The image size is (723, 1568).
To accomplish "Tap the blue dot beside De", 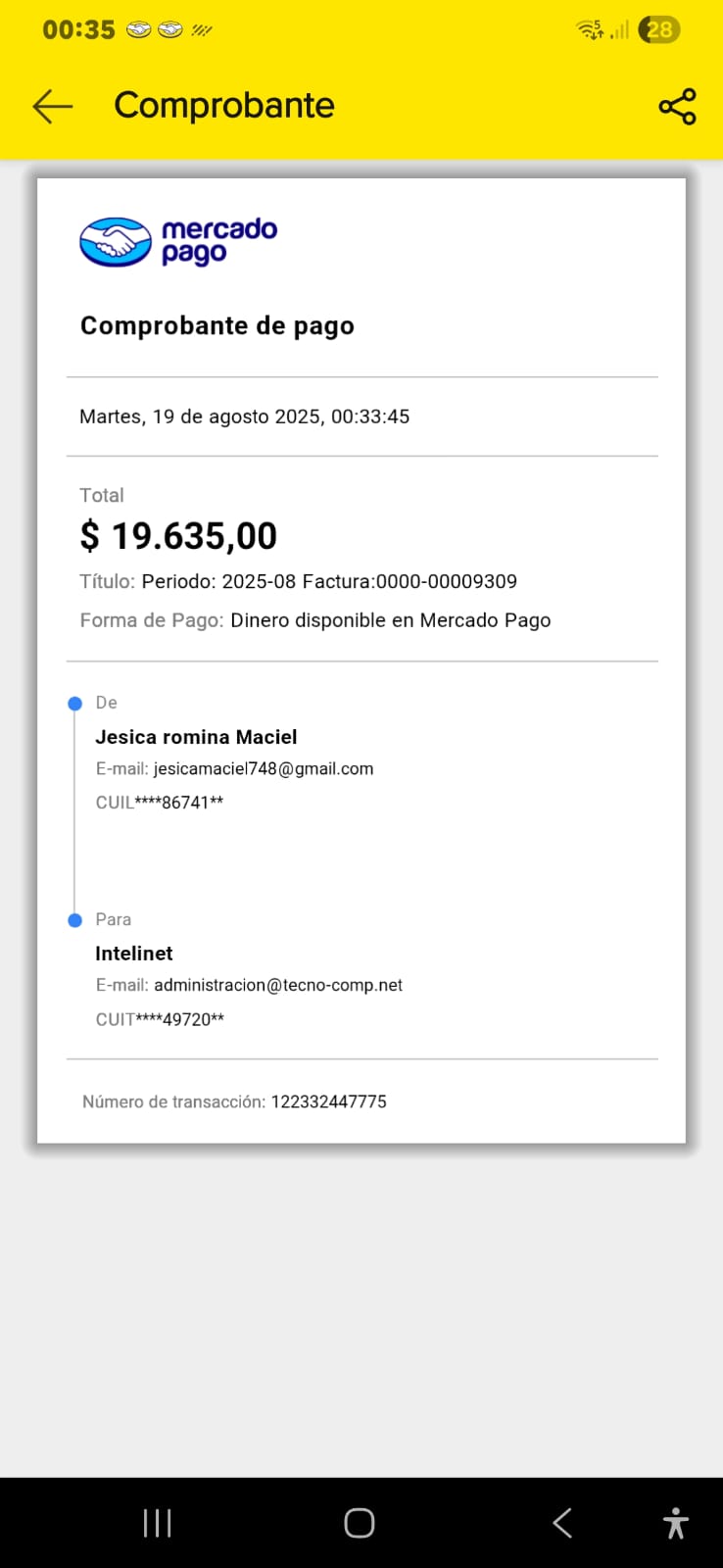I will pos(75,704).
